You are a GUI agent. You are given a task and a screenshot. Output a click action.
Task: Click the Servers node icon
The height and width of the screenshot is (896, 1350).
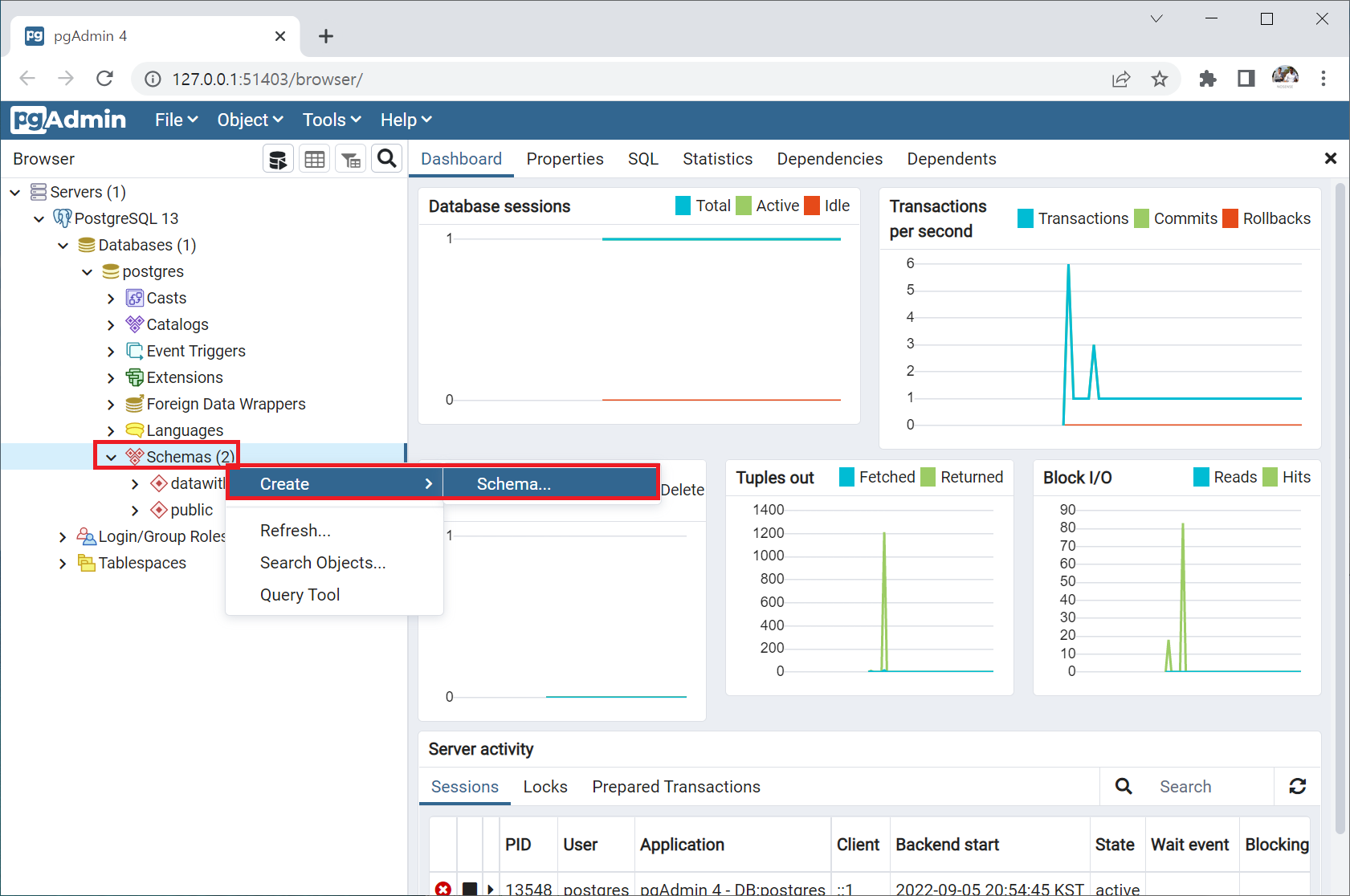[39, 192]
